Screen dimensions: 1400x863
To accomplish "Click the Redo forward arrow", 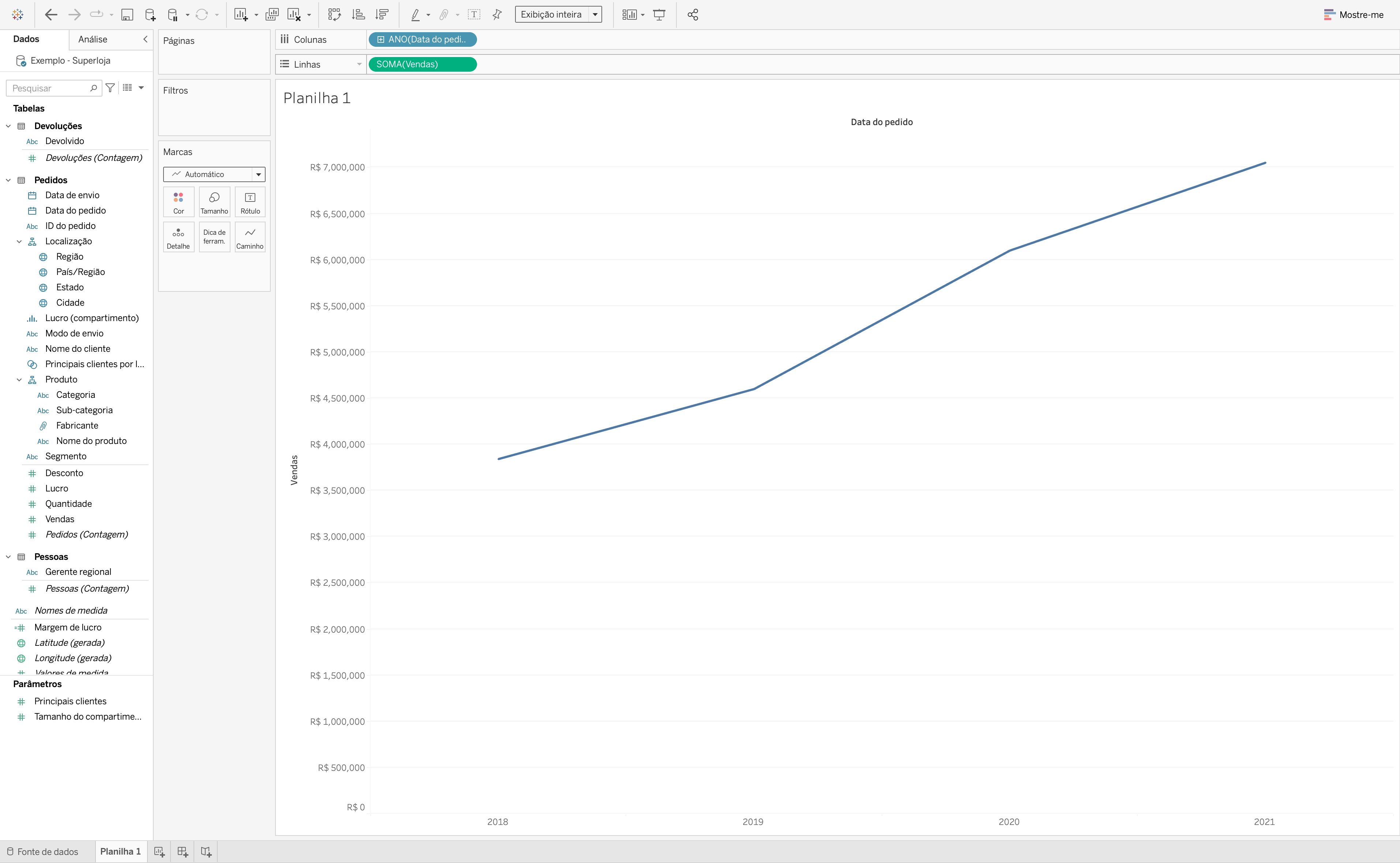I will click(x=74, y=14).
